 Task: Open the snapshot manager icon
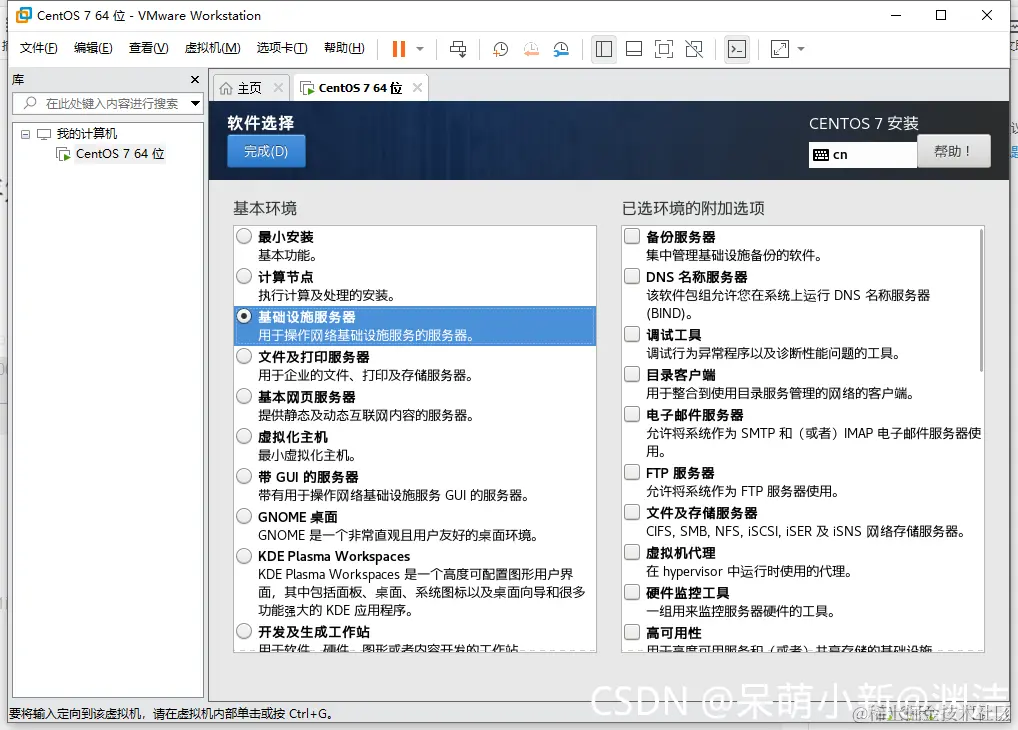[x=561, y=49]
